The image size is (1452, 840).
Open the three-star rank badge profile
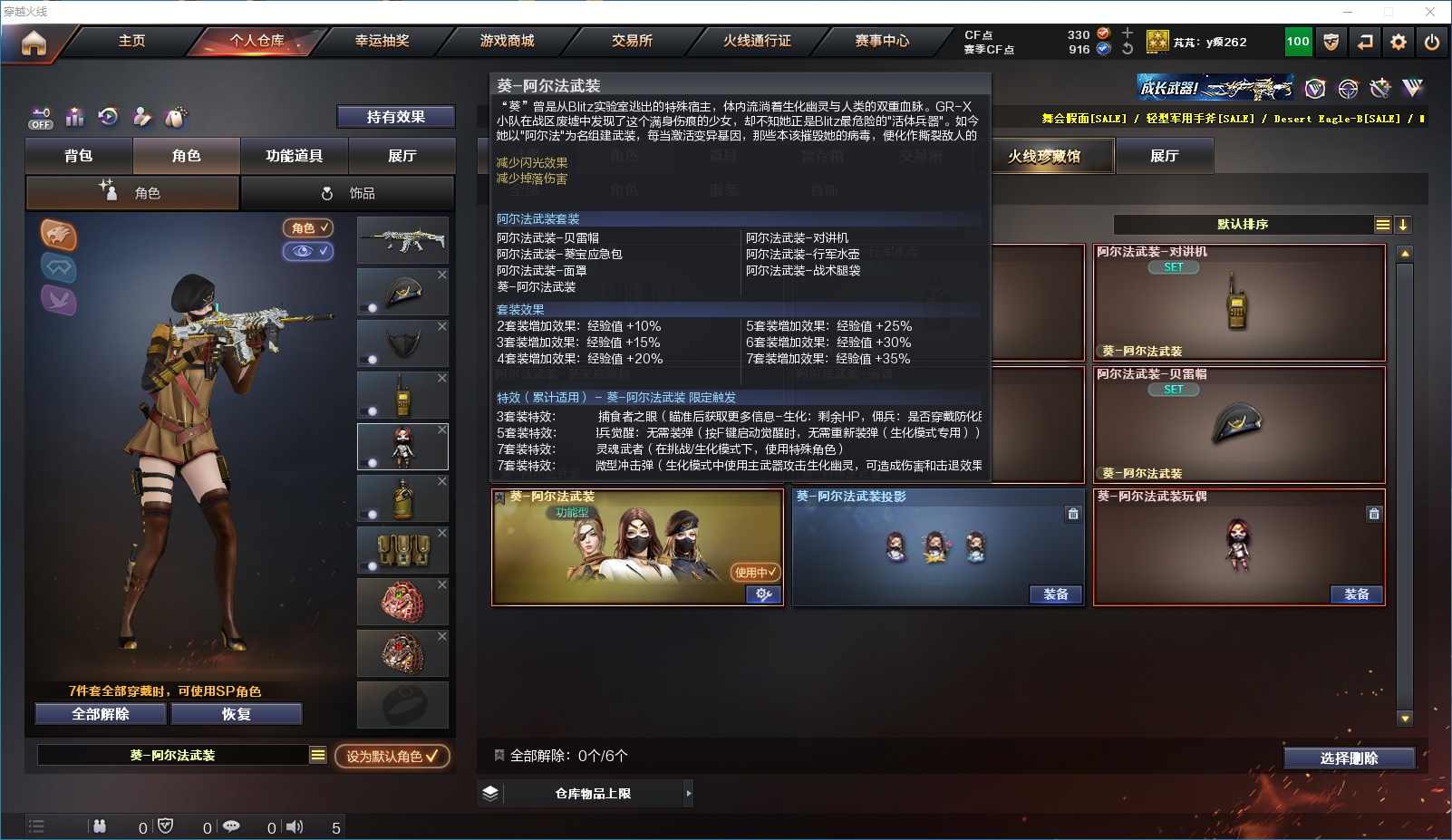[1157, 42]
